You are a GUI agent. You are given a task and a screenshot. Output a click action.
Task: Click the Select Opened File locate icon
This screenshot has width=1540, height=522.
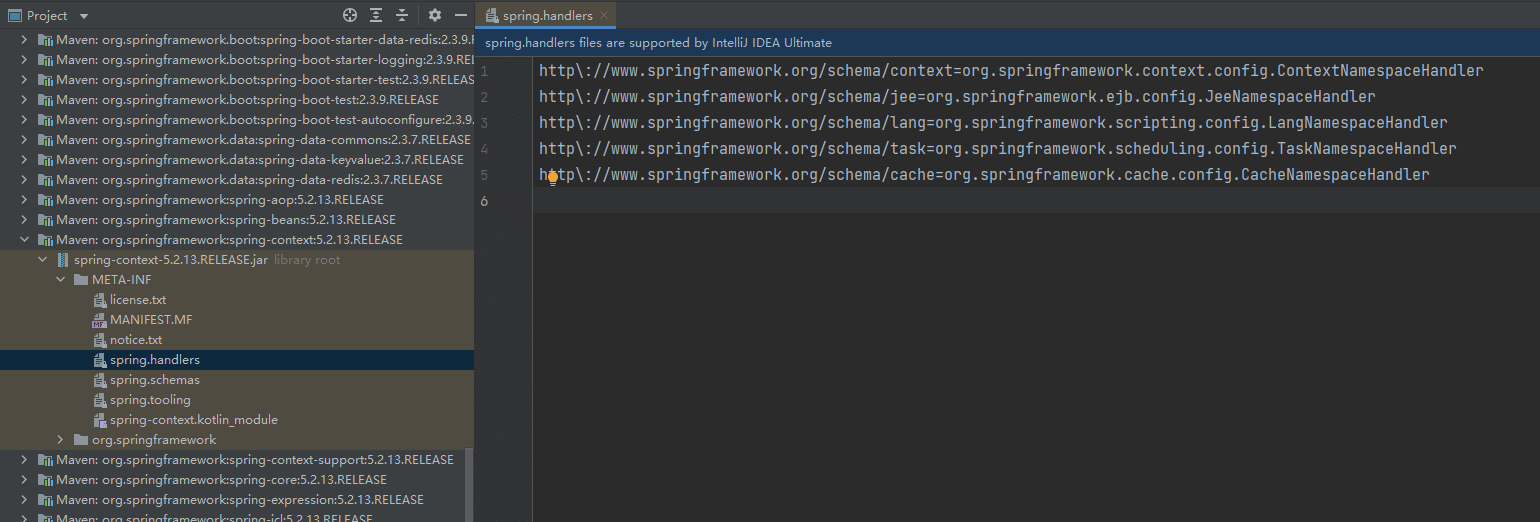point(350,15)
